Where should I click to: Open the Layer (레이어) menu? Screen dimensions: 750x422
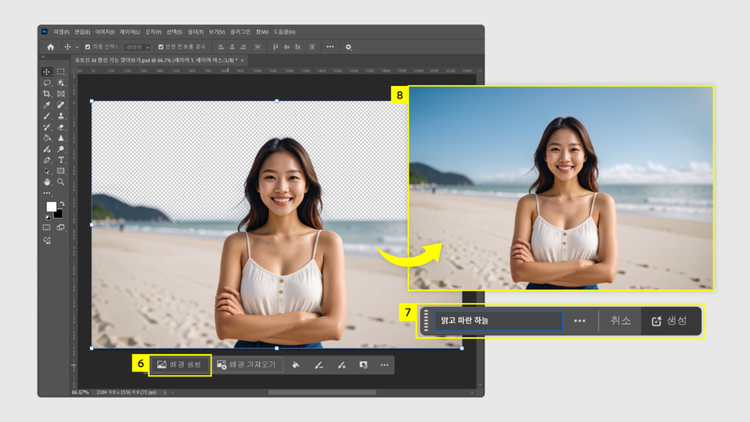[x=130, y=32]
